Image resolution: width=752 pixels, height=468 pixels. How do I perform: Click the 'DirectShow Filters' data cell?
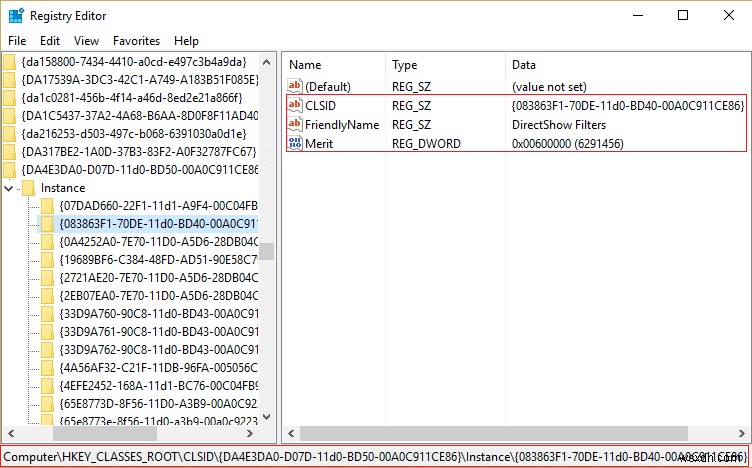(559, 125)
